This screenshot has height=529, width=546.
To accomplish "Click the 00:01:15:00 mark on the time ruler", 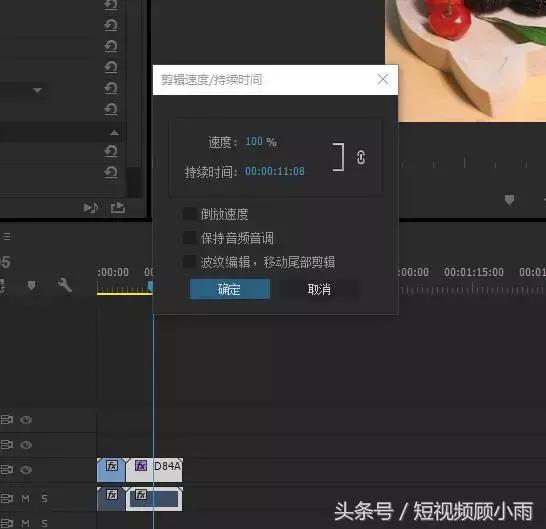I will click(x=474, y=272).
